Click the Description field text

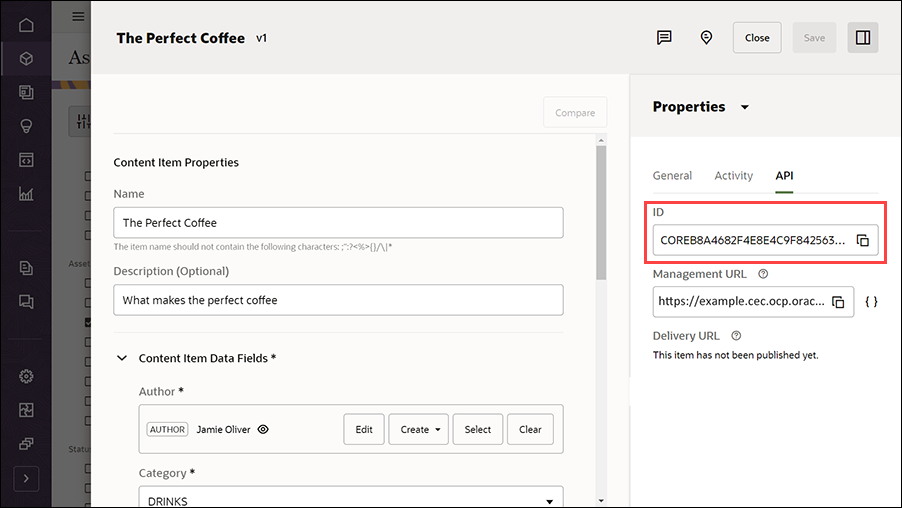(338, 300)
